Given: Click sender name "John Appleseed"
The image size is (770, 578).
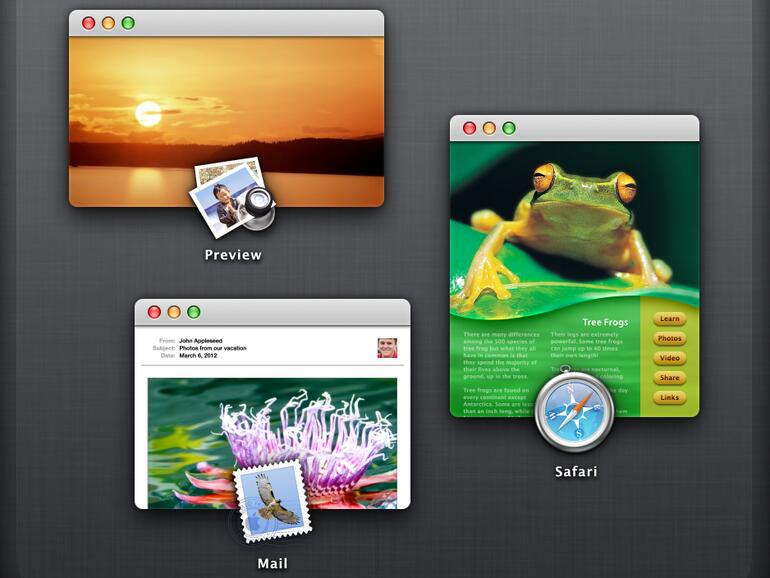Looking at the screenshot, I should [201, 340].
